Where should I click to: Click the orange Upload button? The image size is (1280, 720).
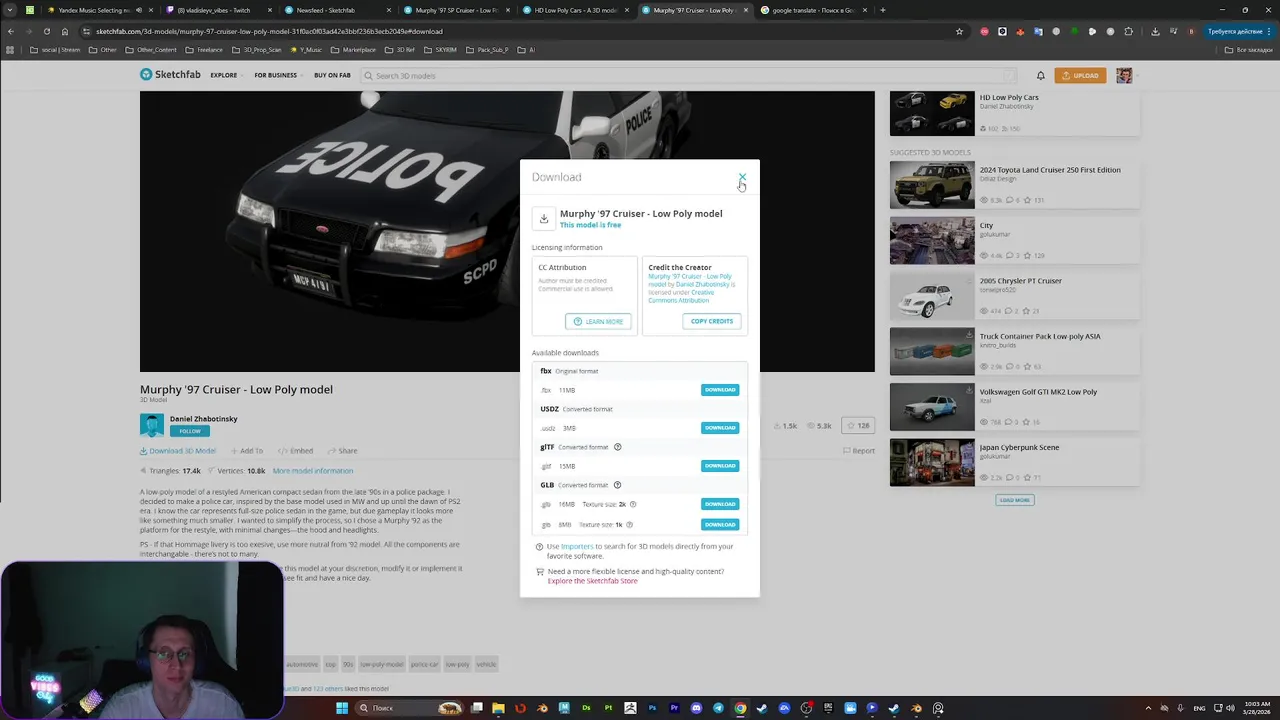pyautogui.click(x=1080, y=75)
